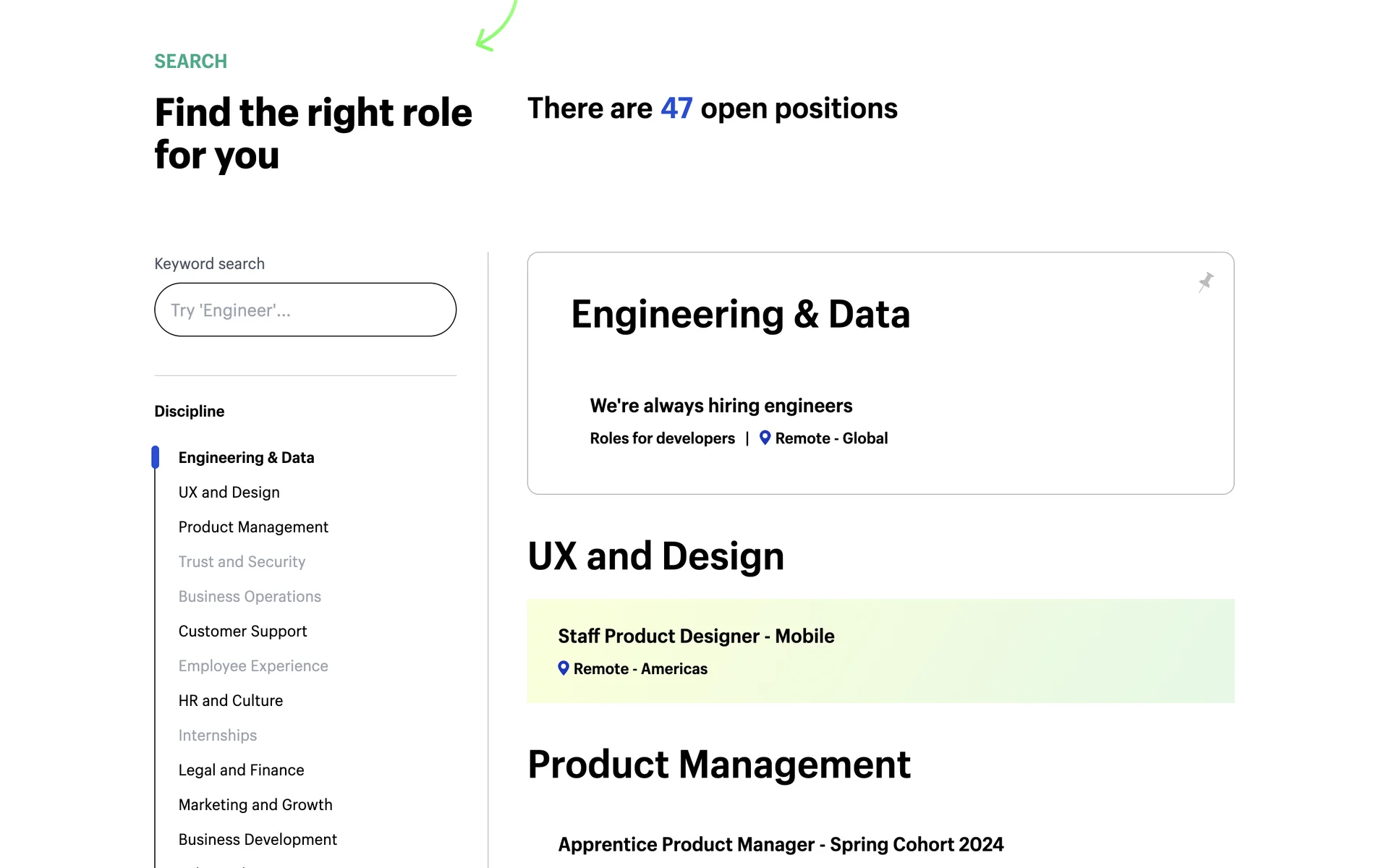Image resolution: width=1389 pixels, height=868 pixels.
Task: Open We're always hiring engineers listing
Action: click(721, 406)
